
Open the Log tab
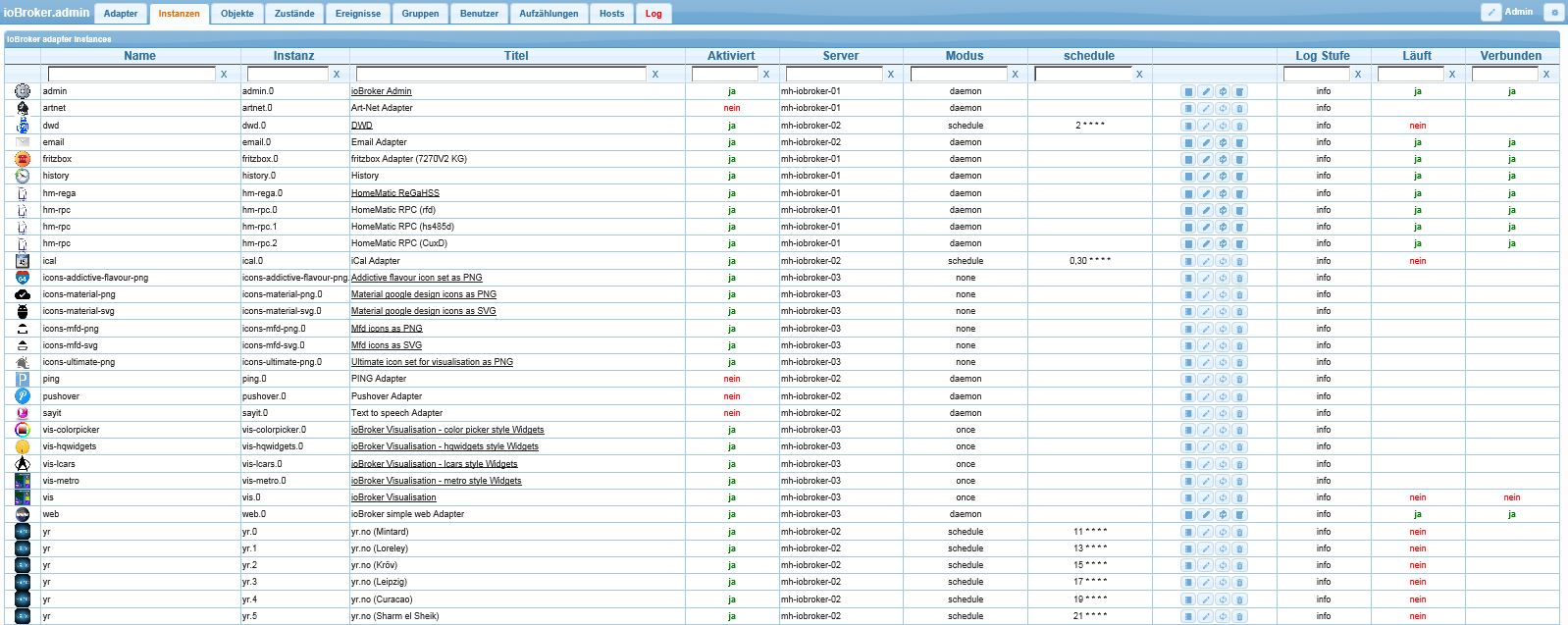pos(653,14)
